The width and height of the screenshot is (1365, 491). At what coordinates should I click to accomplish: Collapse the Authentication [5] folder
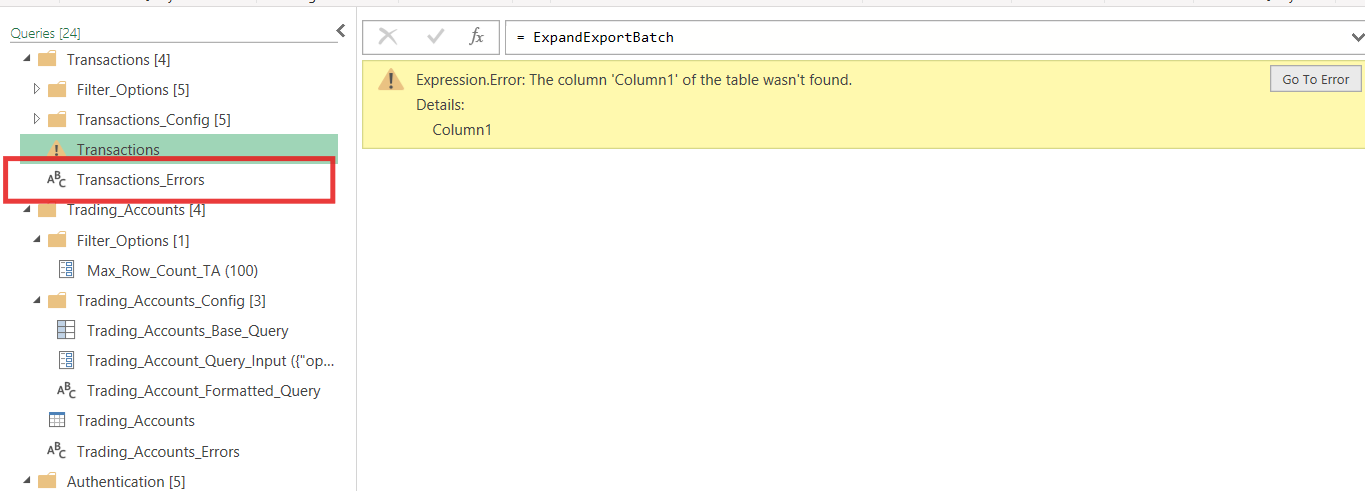pyautogui.click(x=26, y=481)
